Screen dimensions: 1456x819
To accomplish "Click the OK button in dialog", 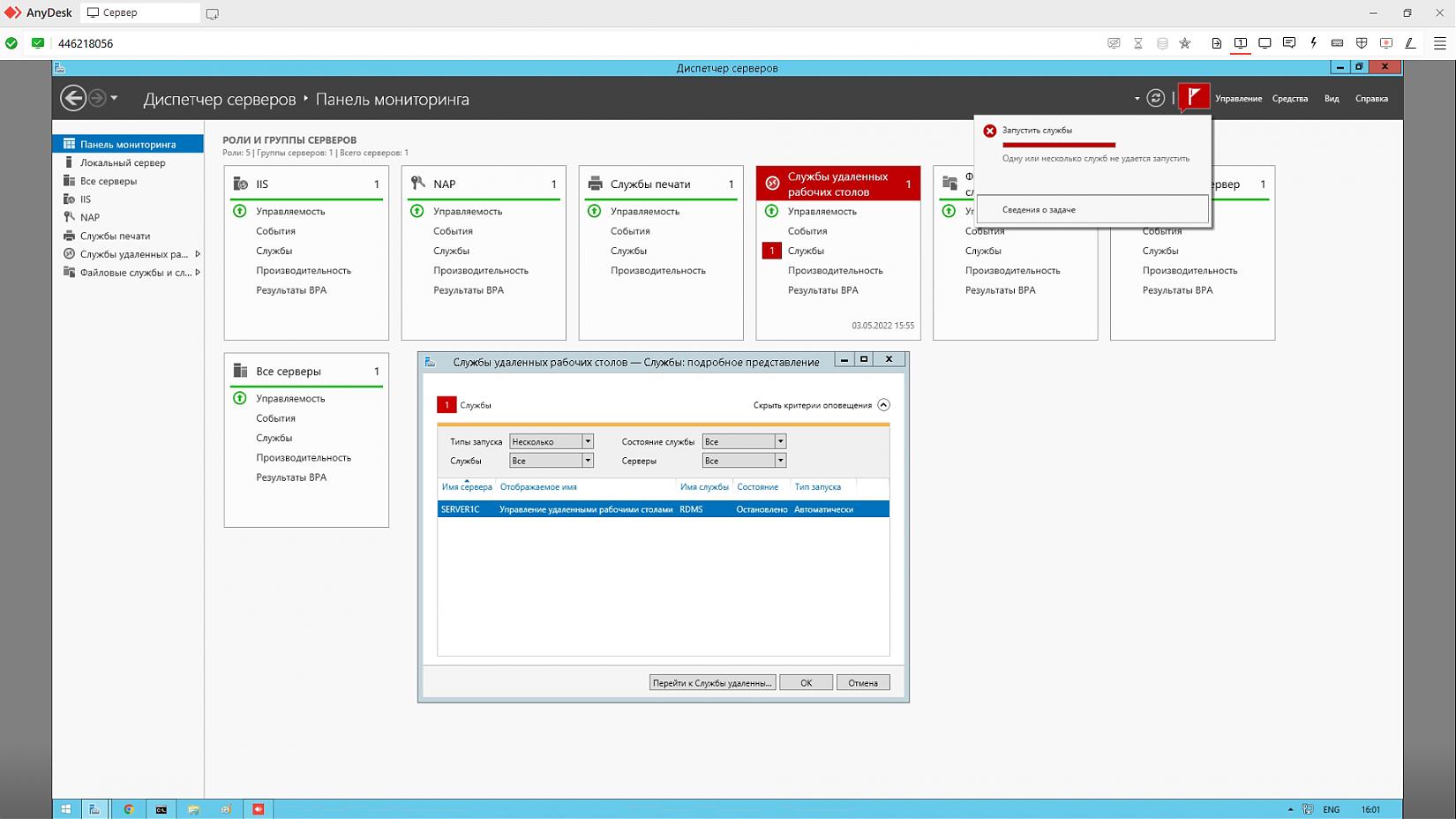I will [806, 683].
